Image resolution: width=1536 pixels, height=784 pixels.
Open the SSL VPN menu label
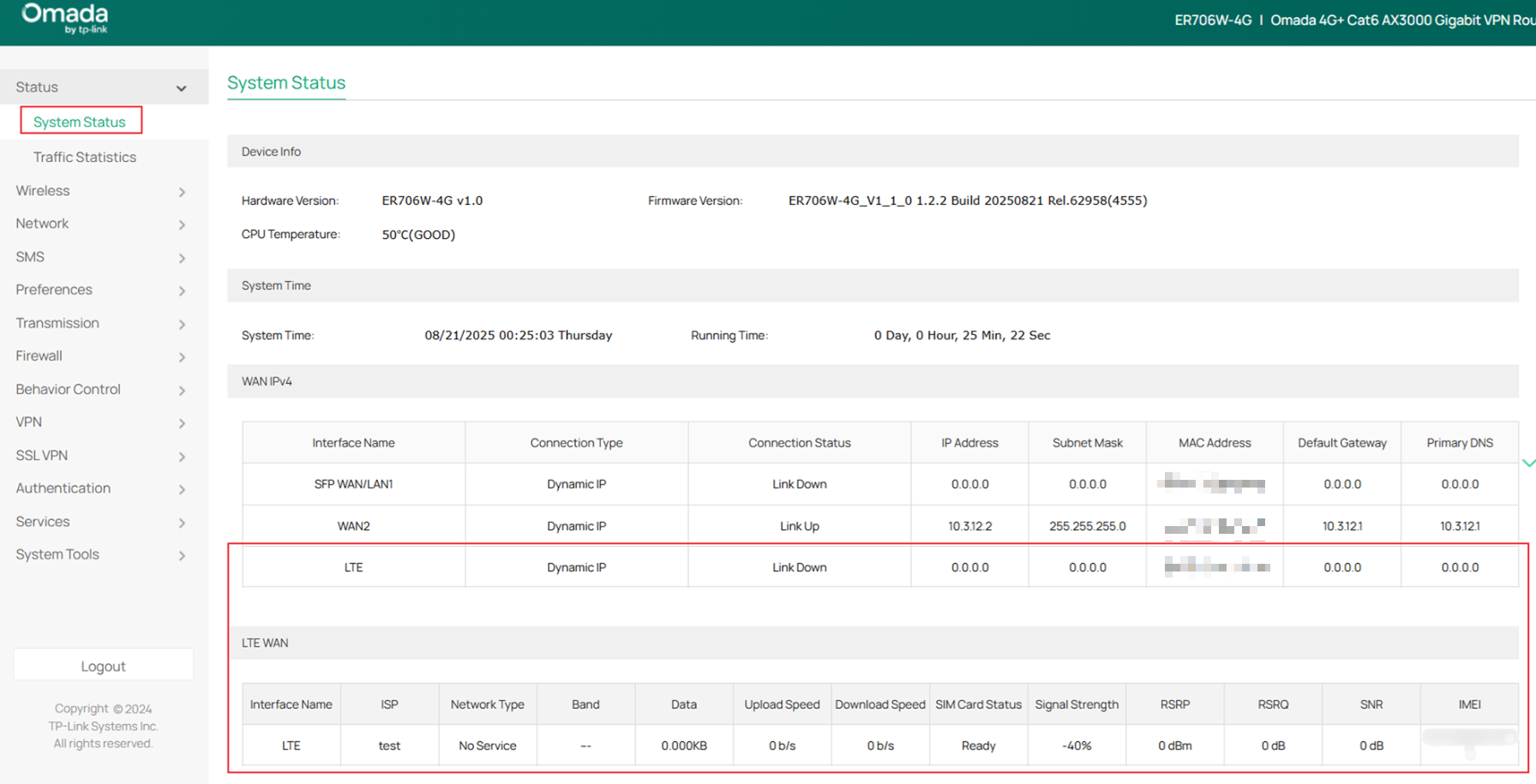click(x=42, y=455)
